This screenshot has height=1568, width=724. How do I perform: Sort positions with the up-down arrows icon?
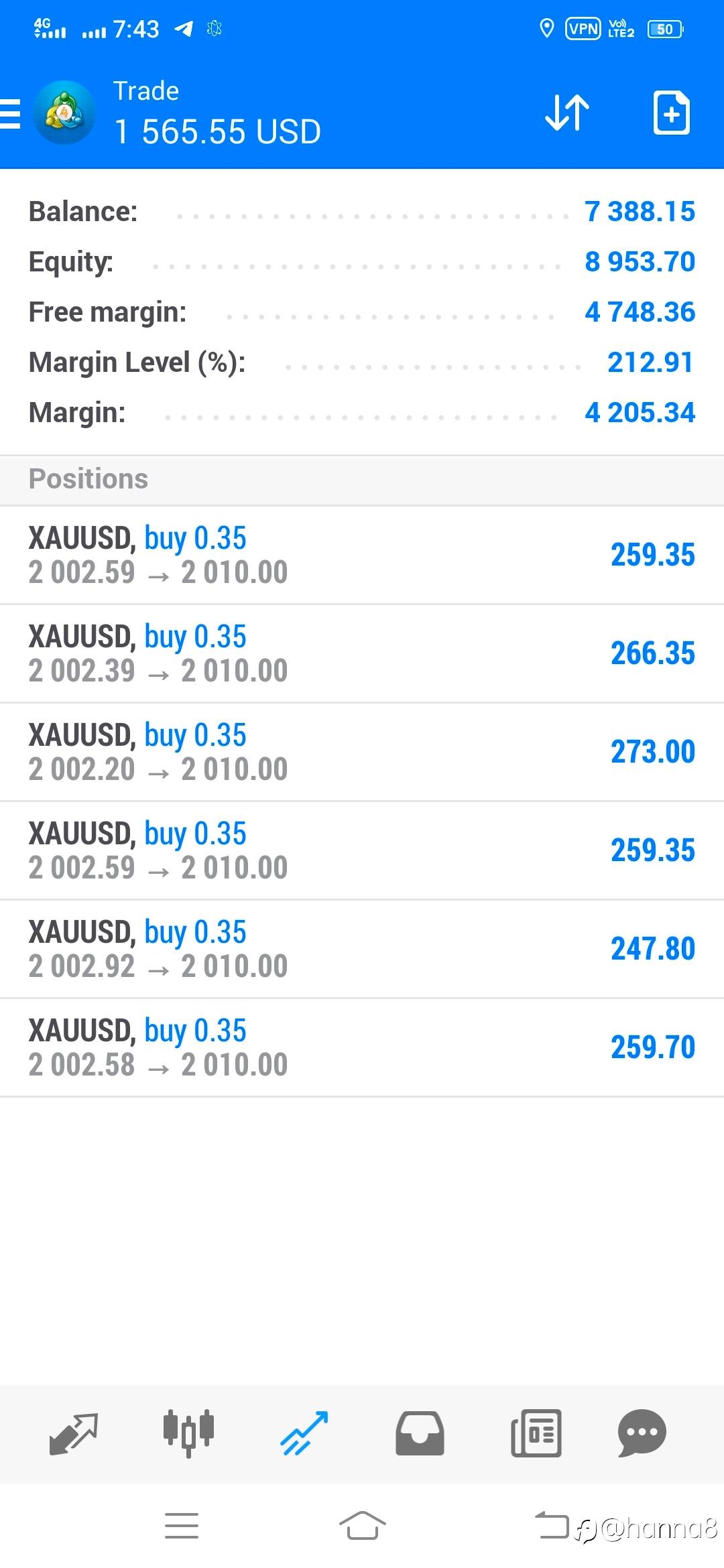pos(567,113)
